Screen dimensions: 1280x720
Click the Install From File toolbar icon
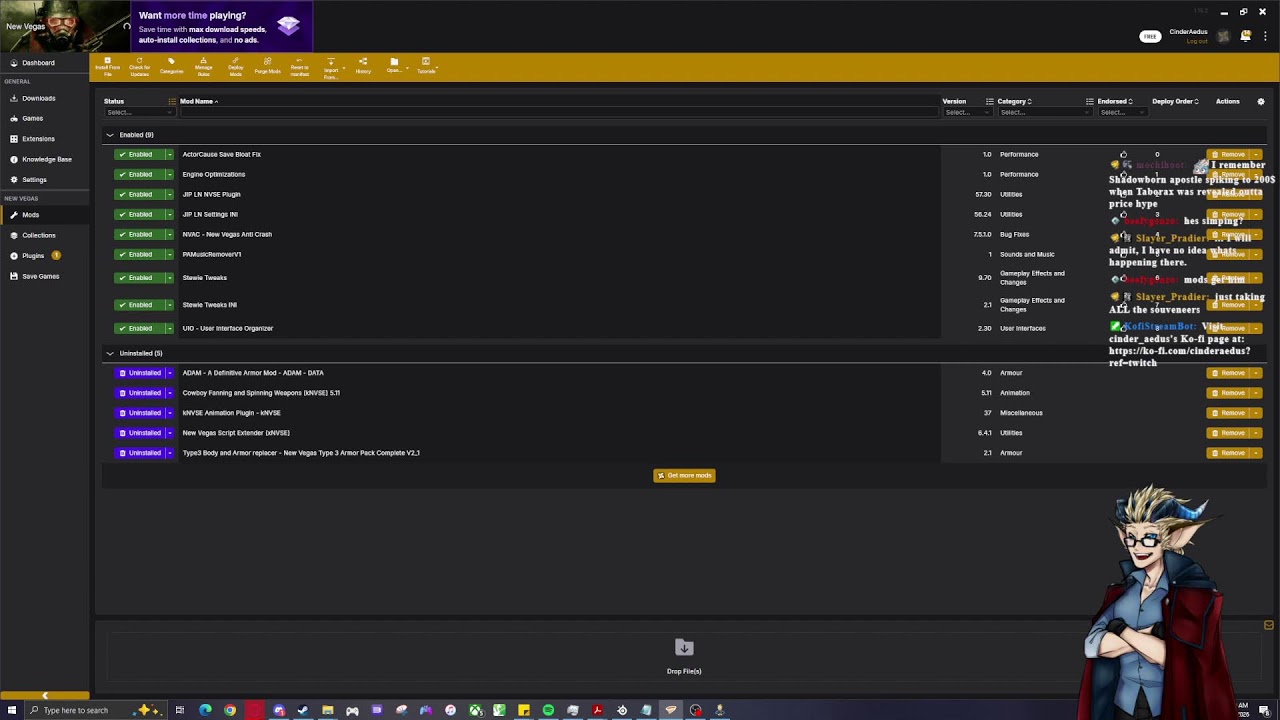[107, 66]
